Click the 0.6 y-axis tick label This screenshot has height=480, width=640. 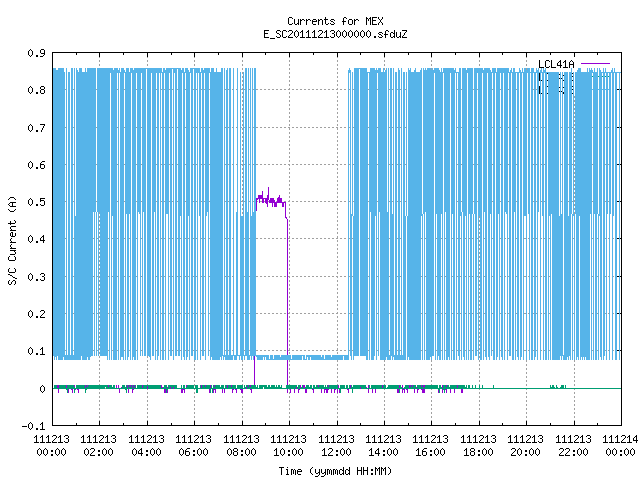(x=36, y=165)
